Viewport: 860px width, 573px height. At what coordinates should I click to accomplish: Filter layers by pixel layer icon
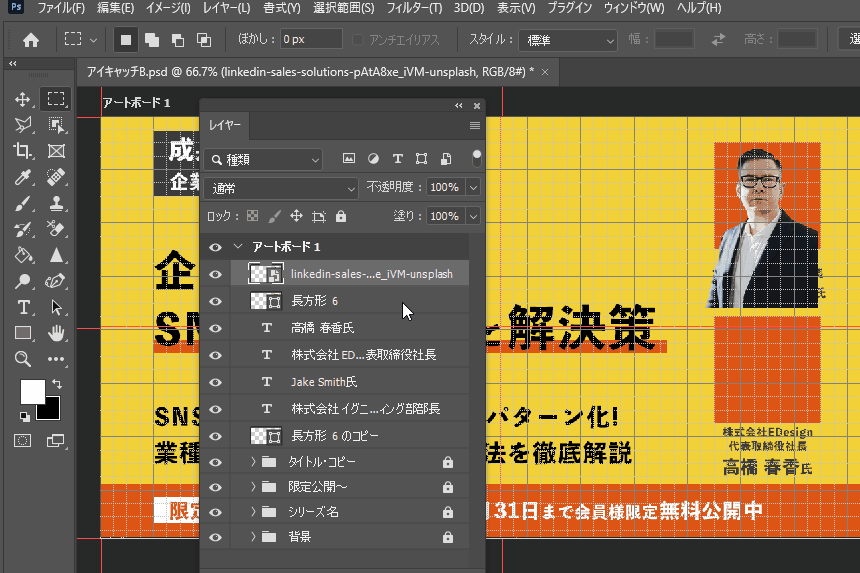point(349,159)
